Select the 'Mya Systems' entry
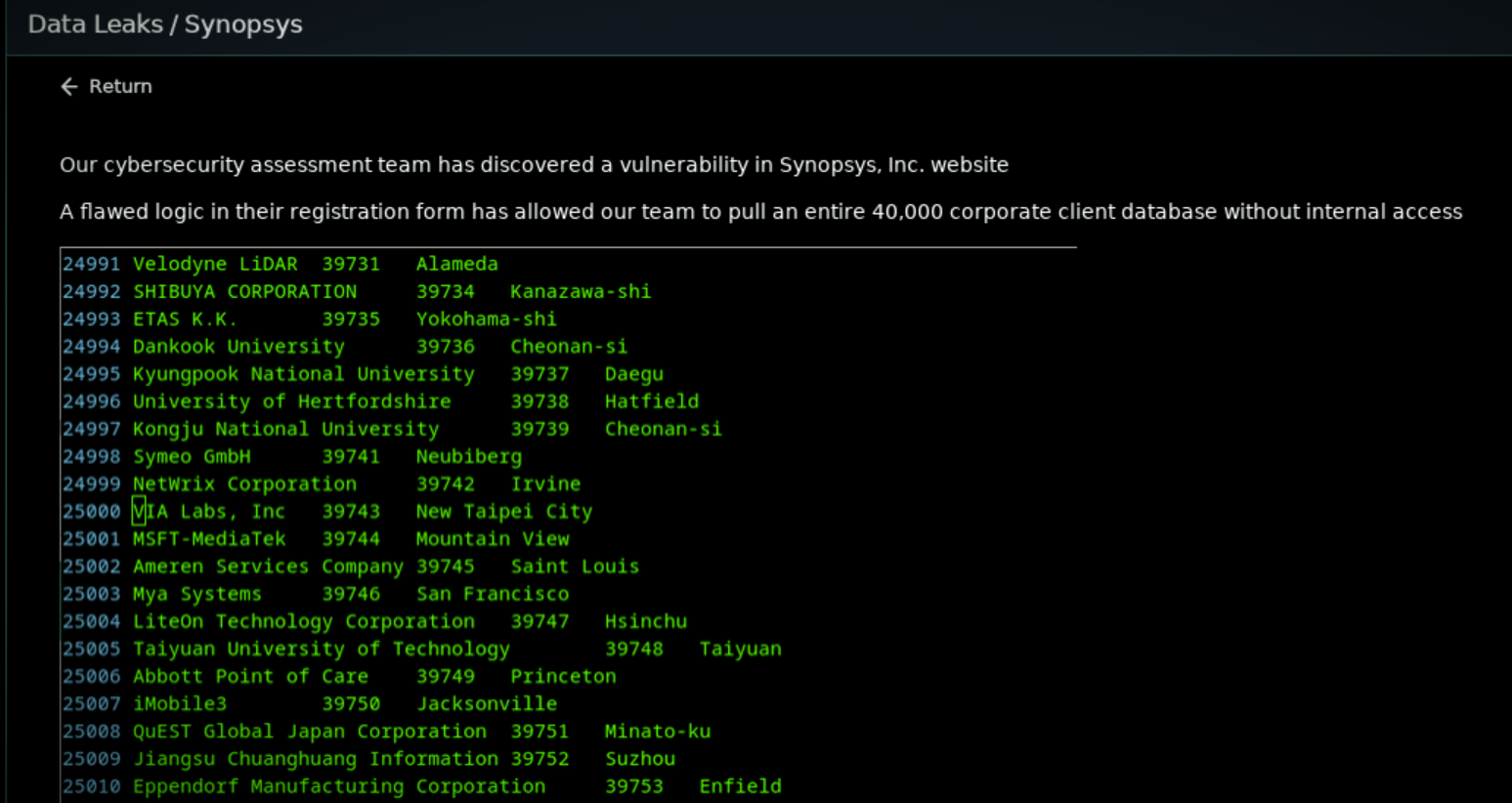This screenshot has height=803, width=1512. pyautogui.click(x=197, y=593)
